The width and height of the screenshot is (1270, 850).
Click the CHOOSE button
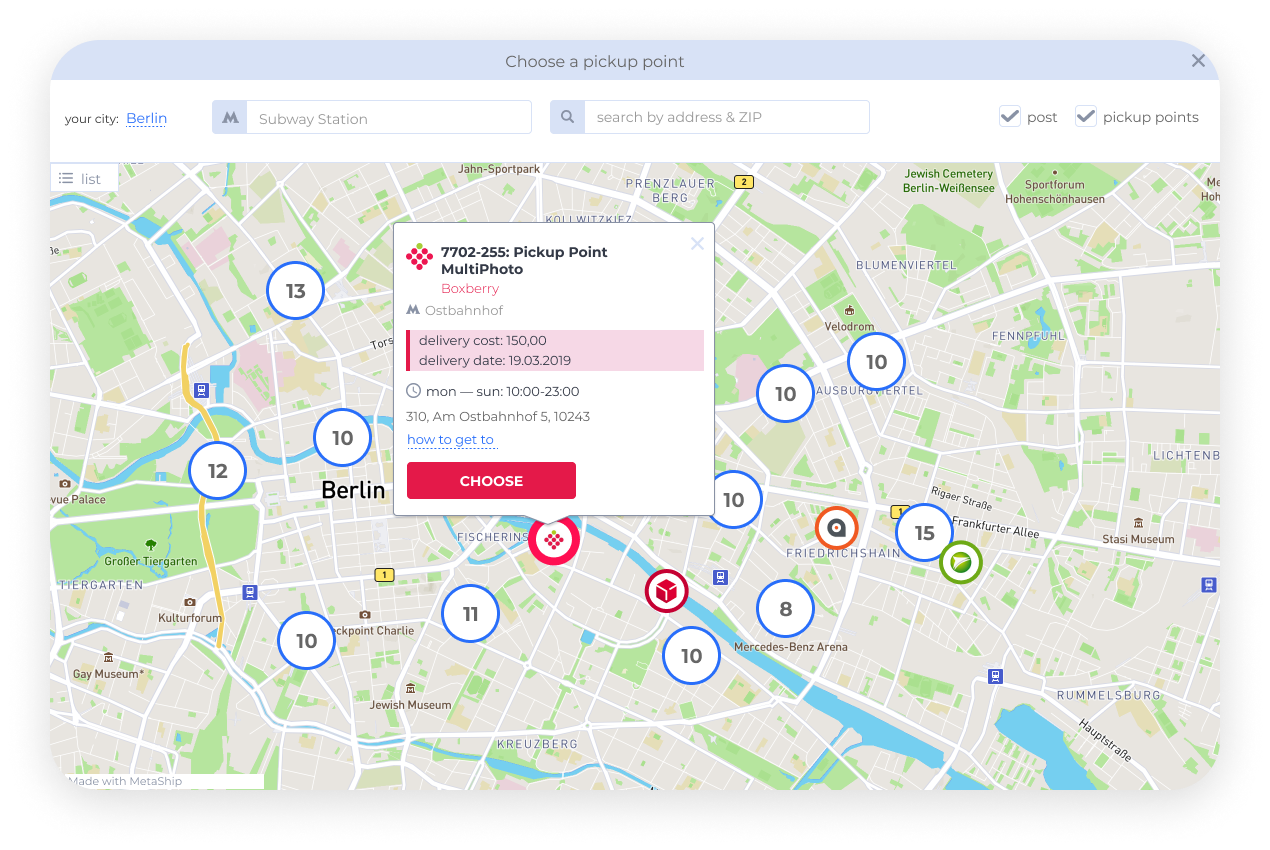[x=491, y=480]
